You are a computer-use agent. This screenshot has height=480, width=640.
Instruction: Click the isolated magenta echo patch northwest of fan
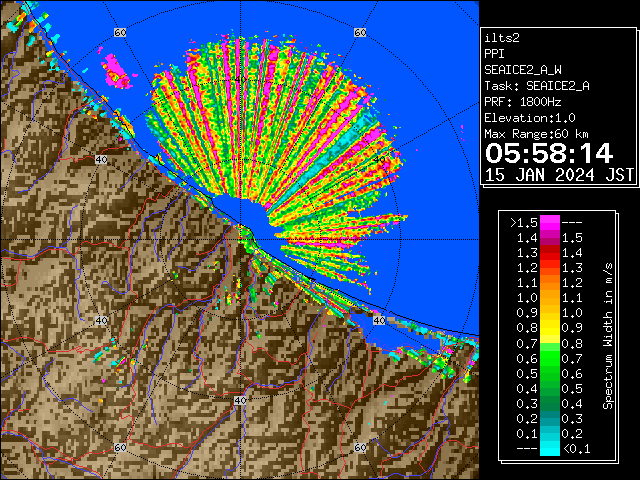tap(116, 71)
